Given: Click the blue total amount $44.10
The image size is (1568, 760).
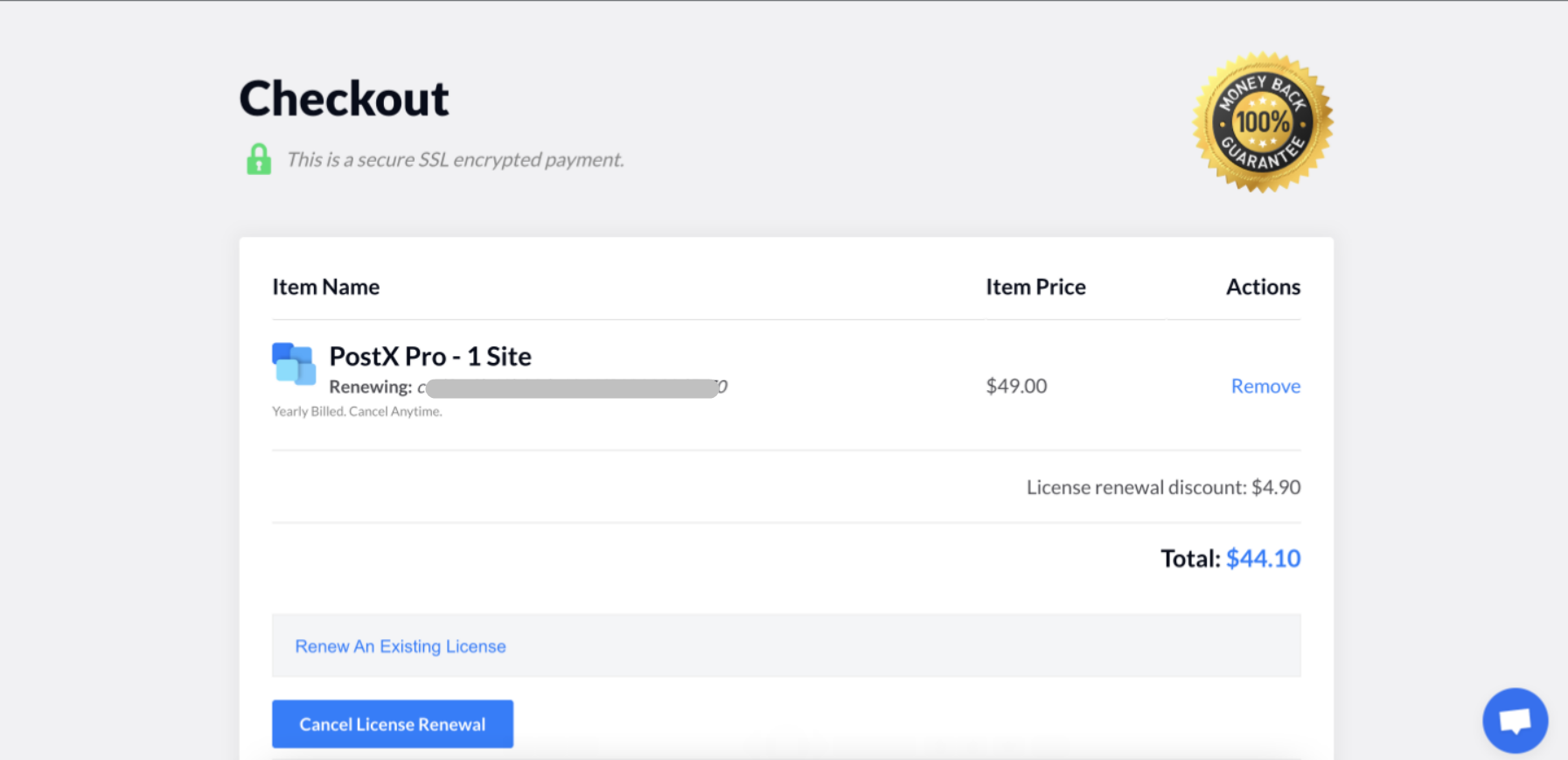Looking at the screenshot, I should pyautogui.click(x=1263, y=558).
